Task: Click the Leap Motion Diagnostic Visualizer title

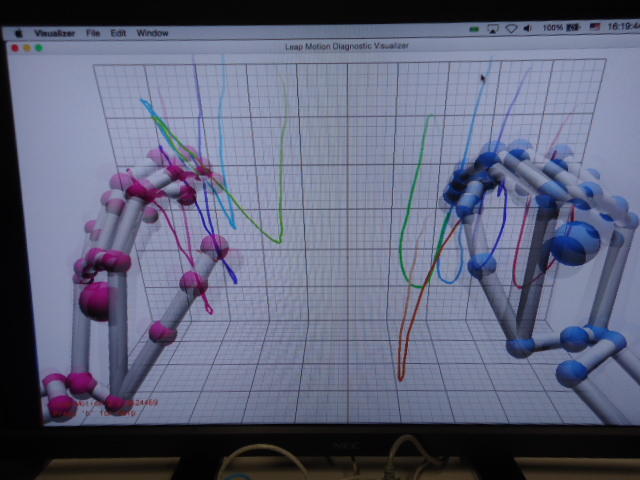Action: pyautogui.click(x=346, y=46)
